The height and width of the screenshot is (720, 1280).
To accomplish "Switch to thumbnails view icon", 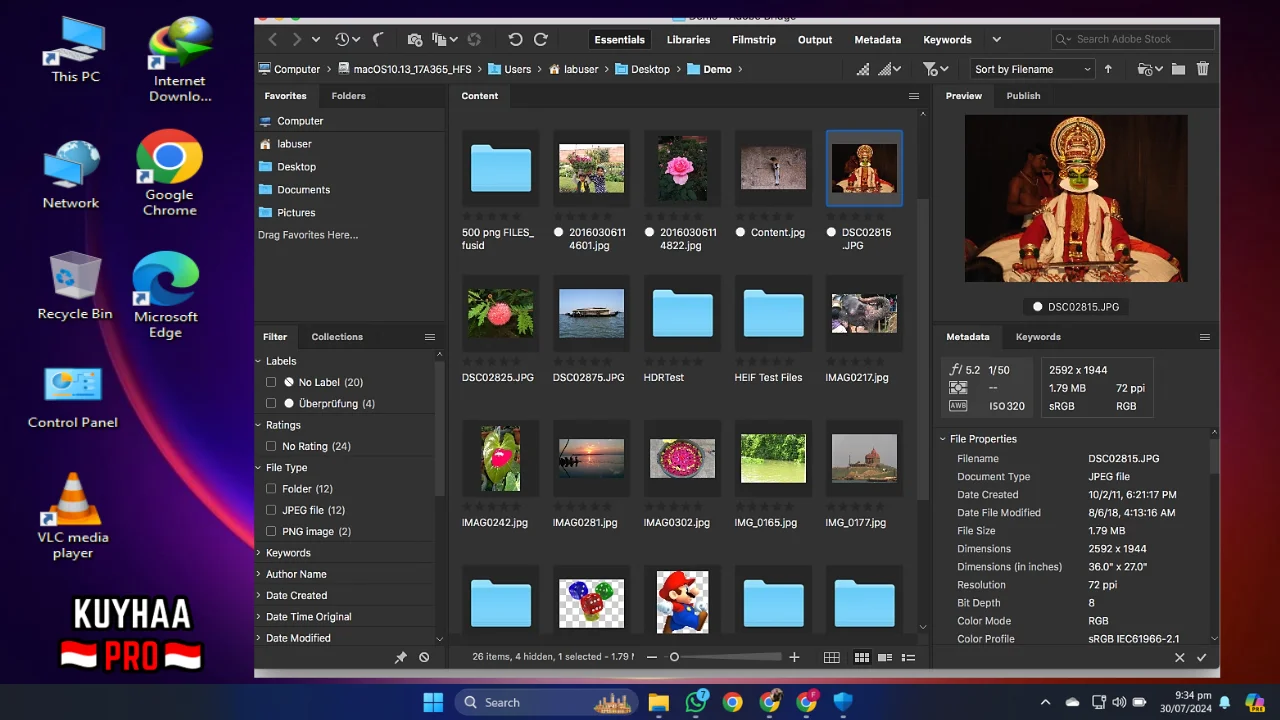I will (861, 657).
